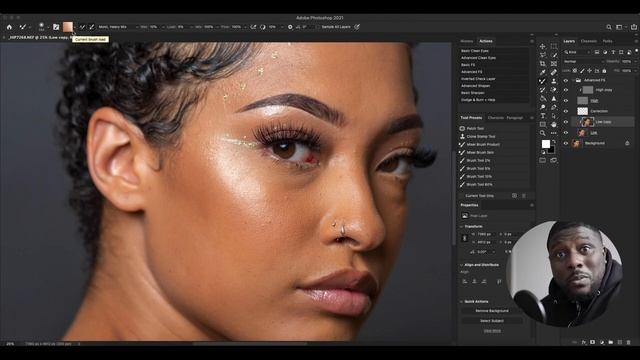The image size is (640, 360).
Task: Select the Actions tab
Action: click(486, 41)
